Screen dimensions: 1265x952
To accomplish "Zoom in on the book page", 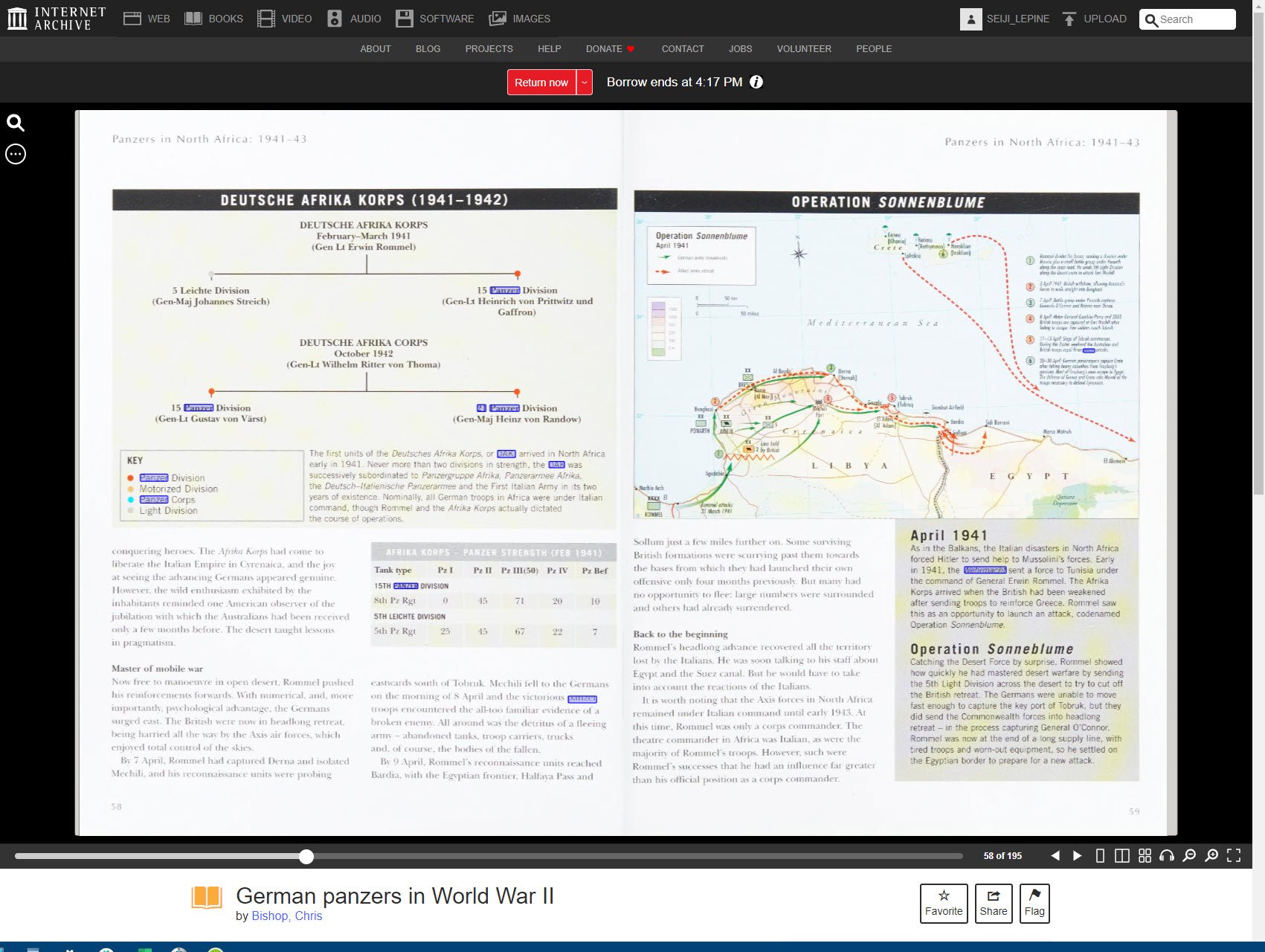I will pyautogui.click(x=1211, y=856).
